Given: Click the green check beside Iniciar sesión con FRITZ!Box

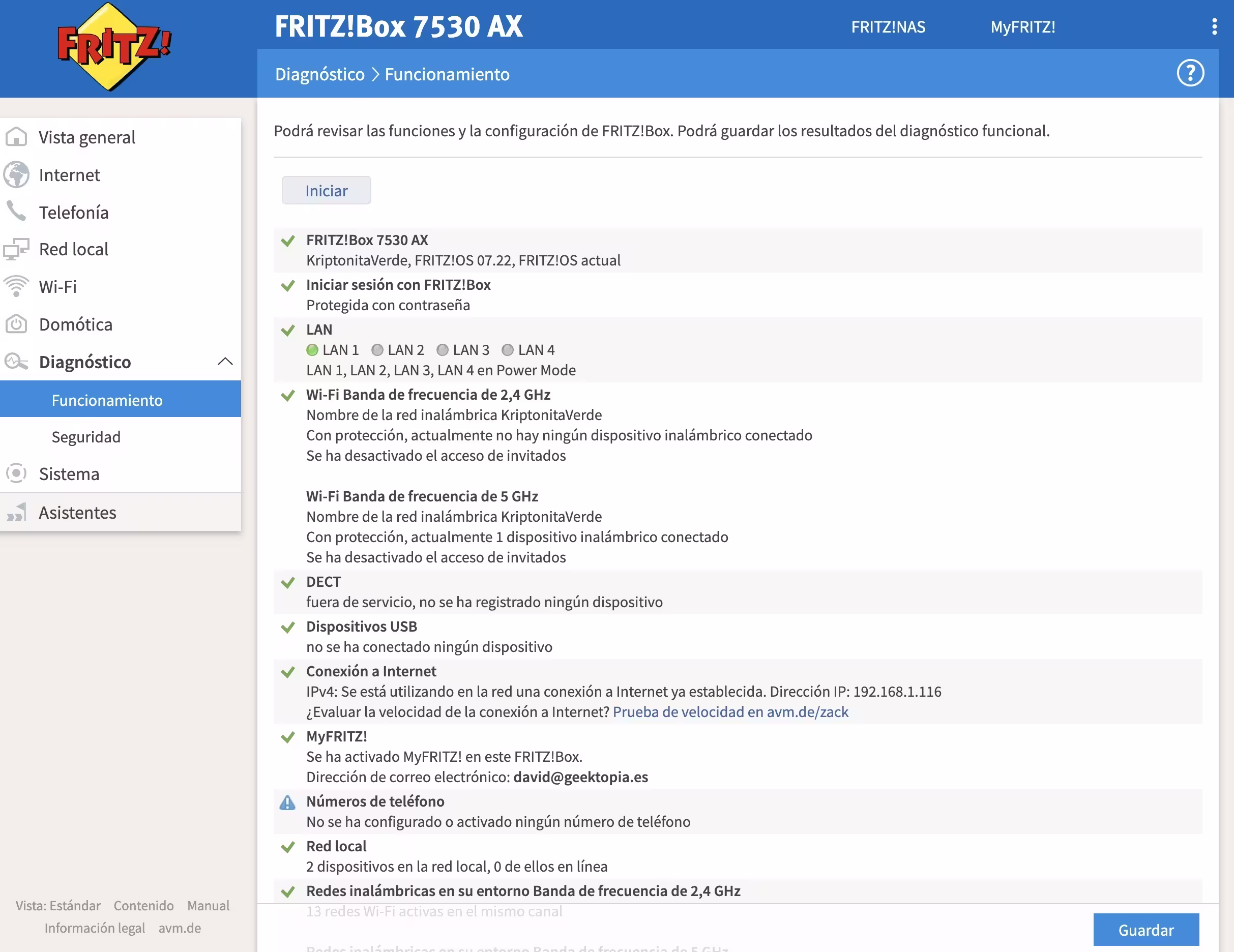Looking at the screenshot, I should coord(288,286).
